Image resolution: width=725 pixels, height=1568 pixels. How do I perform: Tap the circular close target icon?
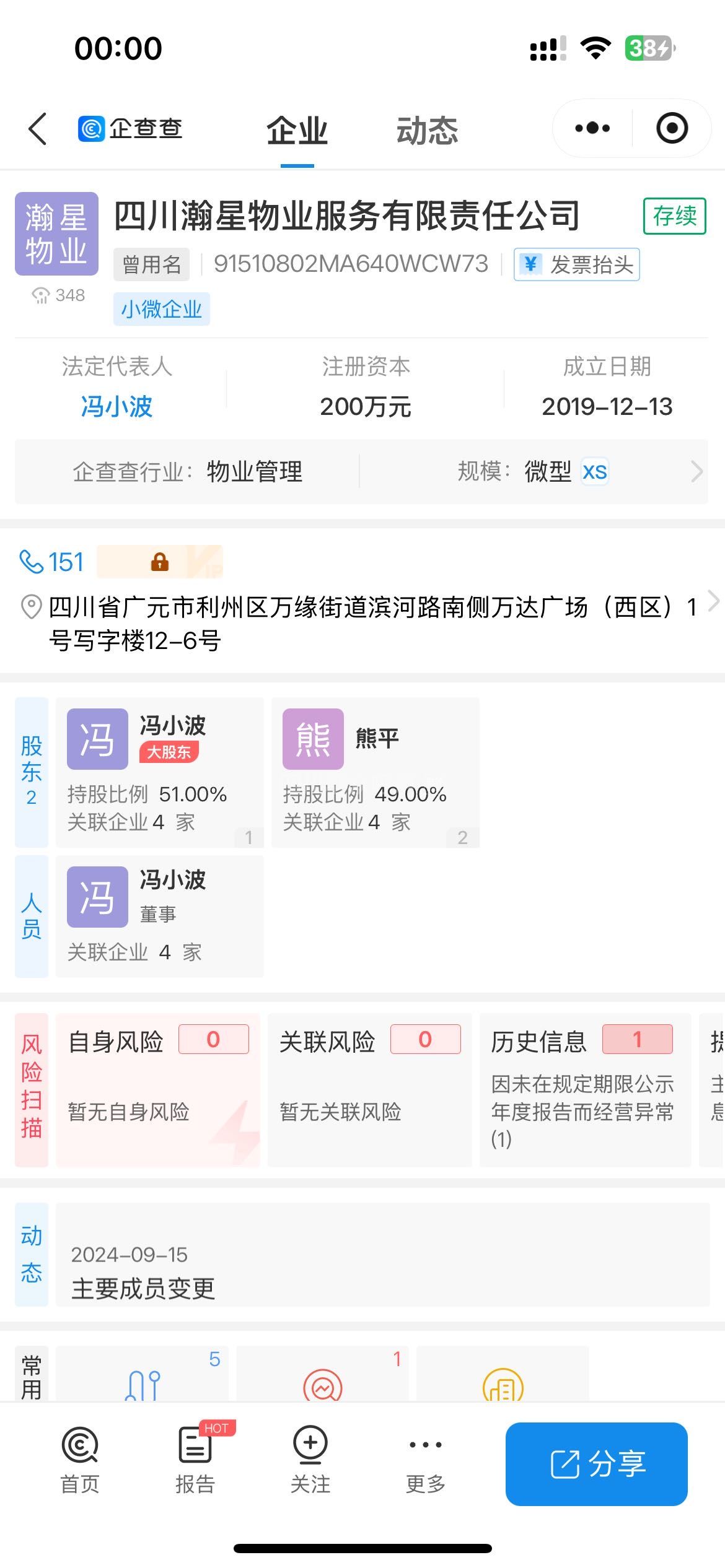click(x=672, y=128)
